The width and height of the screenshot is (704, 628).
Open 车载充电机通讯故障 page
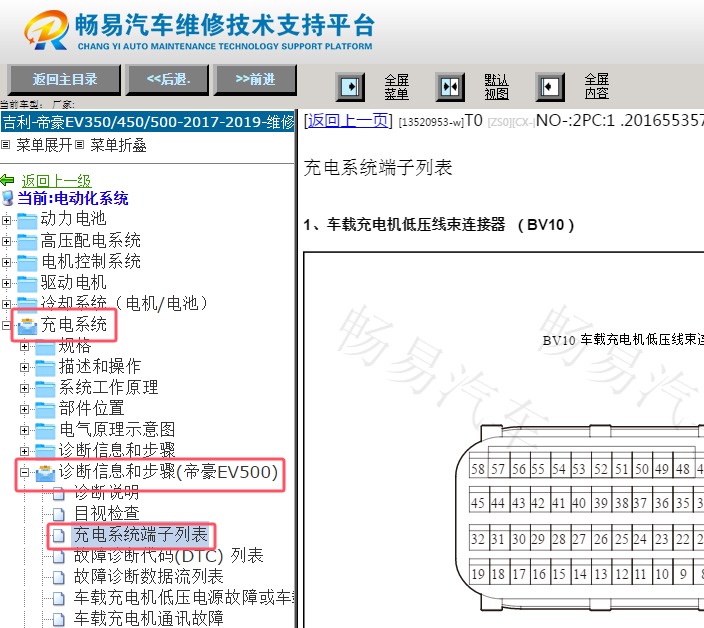coord(149,619)
